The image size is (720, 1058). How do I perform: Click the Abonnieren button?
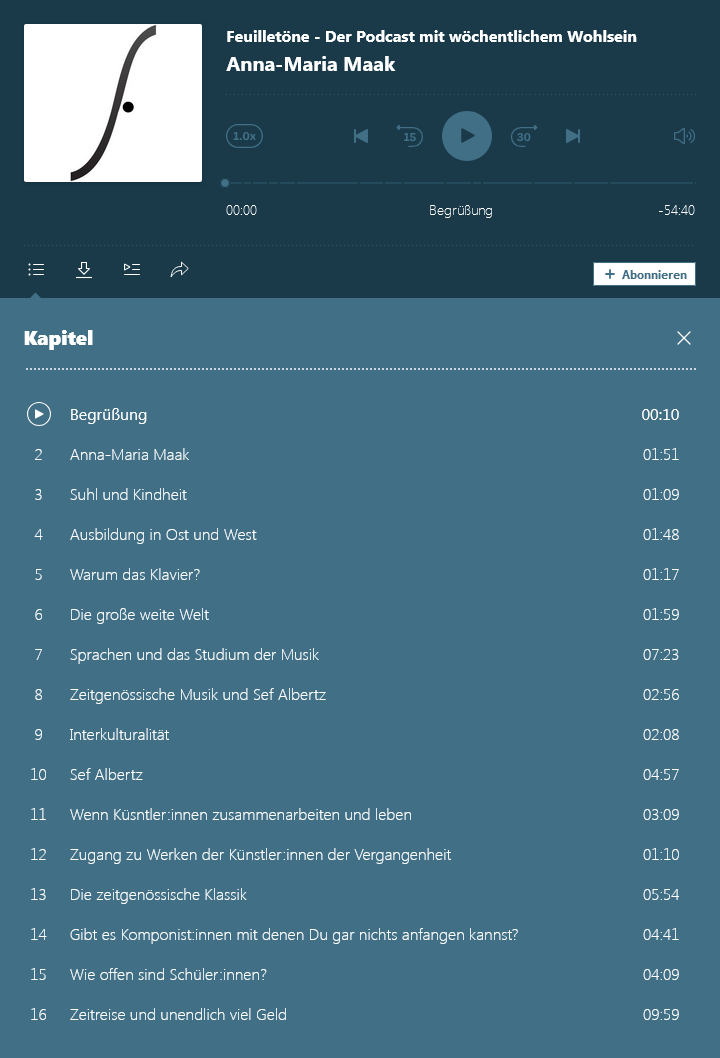click(x=644, y=274)
